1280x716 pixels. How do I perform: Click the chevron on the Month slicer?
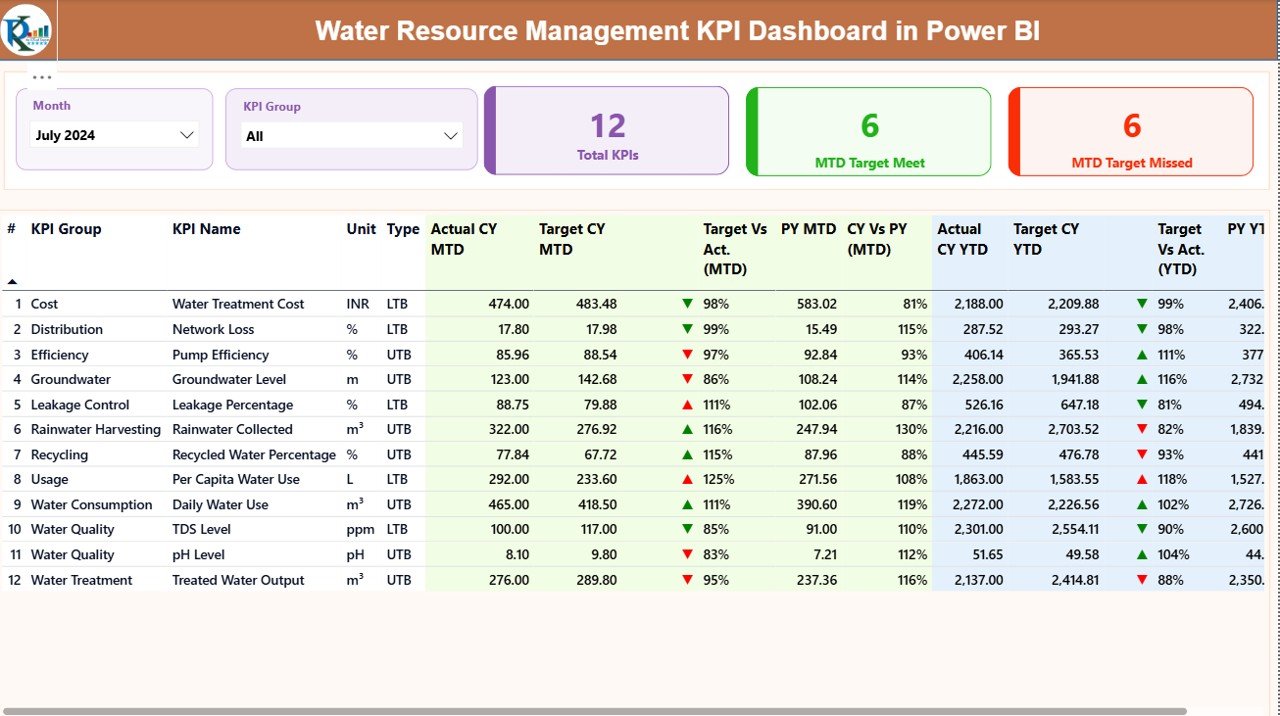coord(186,134)
